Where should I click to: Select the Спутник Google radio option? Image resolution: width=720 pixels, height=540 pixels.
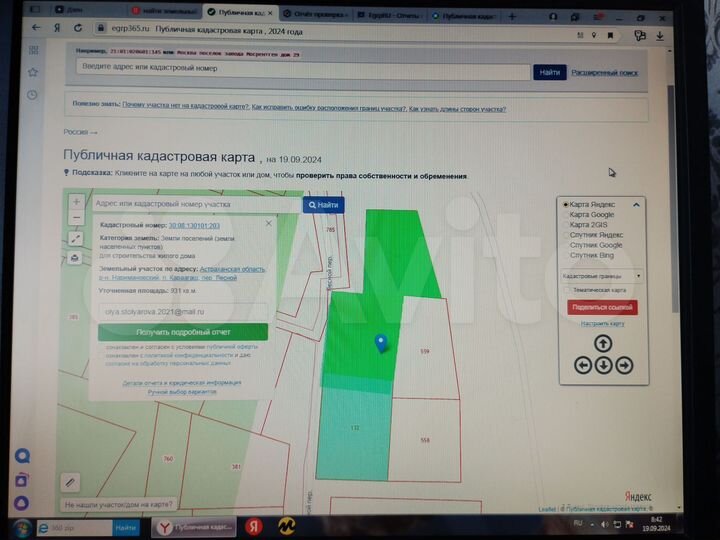[x=566, y=245]
